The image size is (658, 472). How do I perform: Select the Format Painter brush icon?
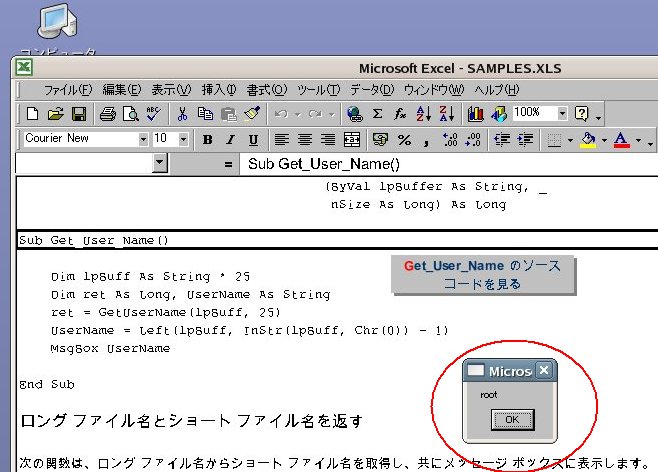pyautogui.click(x=252, y=114)
